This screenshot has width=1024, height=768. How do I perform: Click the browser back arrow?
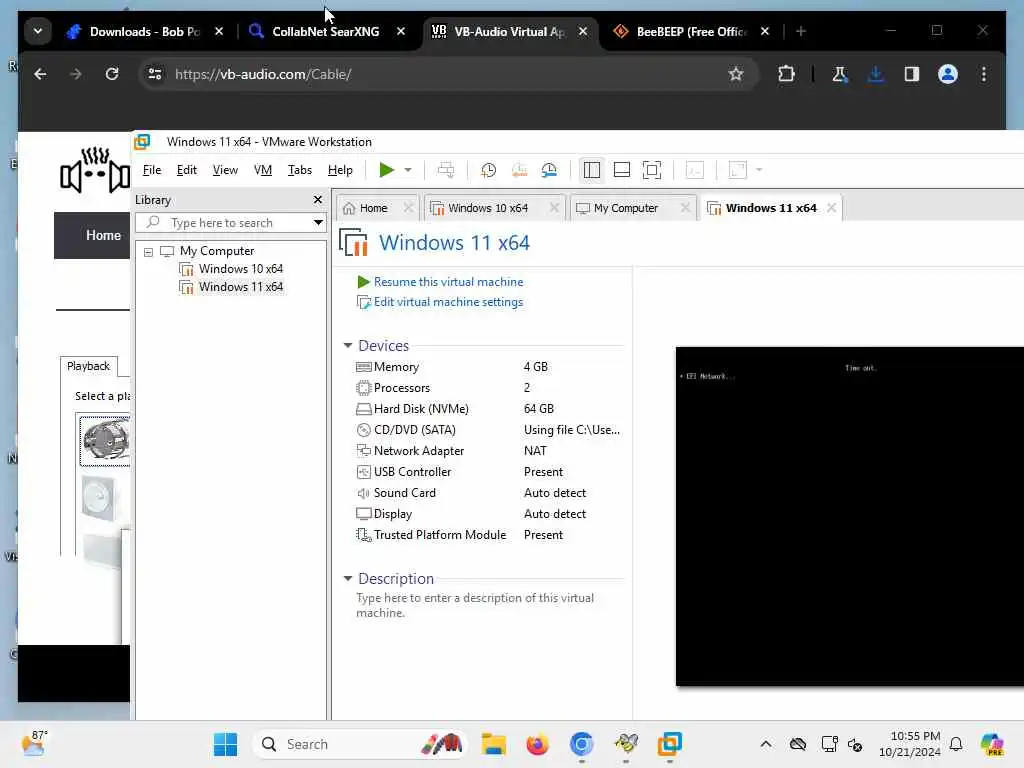(40, 74)
